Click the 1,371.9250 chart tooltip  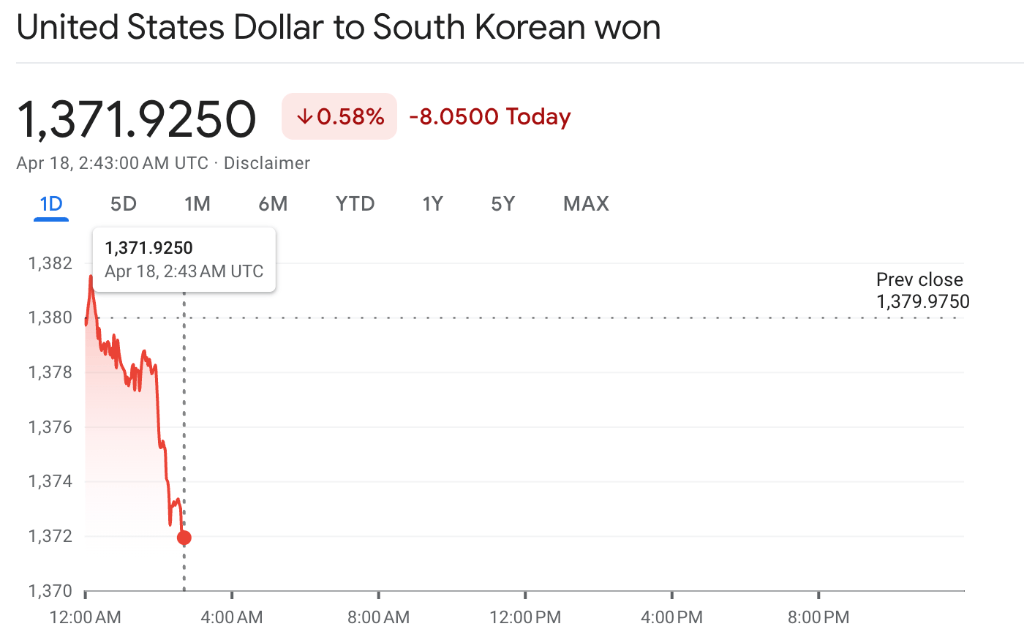pyautogui.click(x=184, y=259)
